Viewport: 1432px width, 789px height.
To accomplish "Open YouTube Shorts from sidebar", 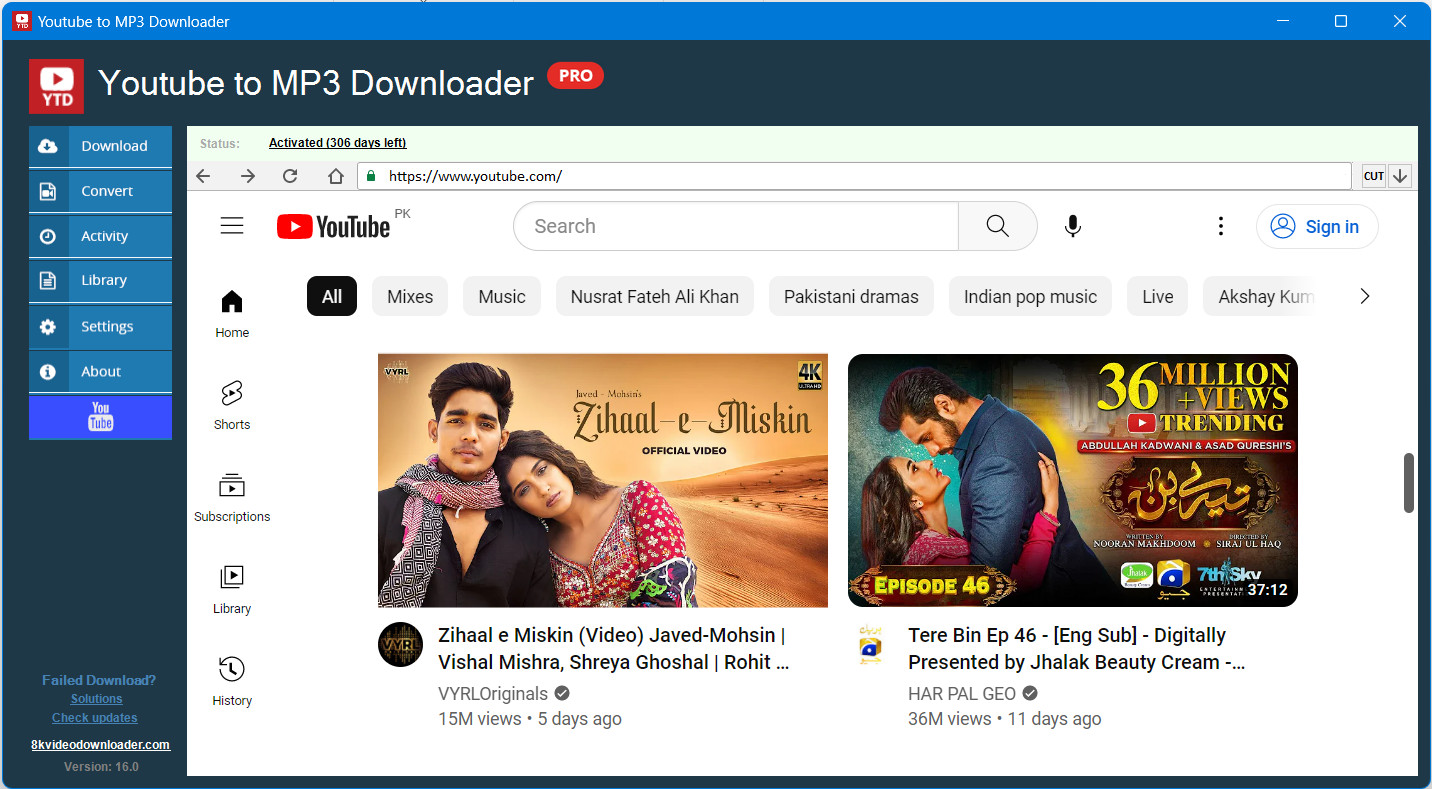I will (232, 404).
